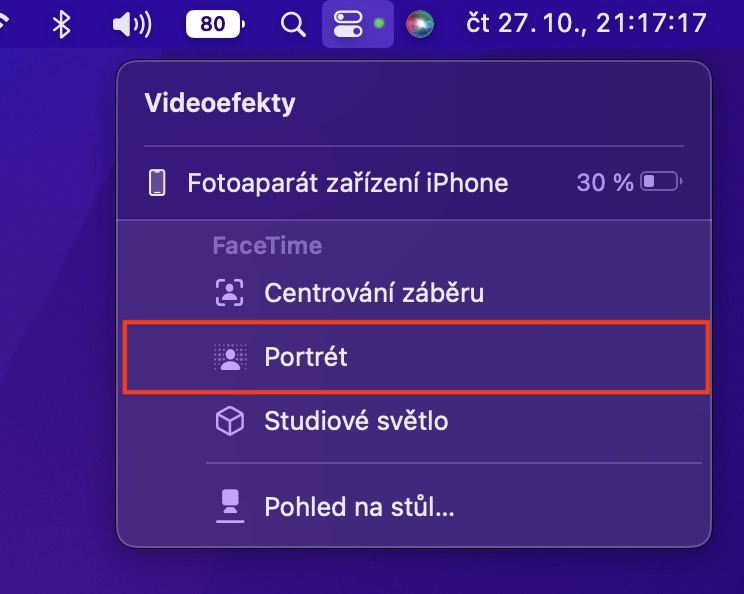
Task: Click the iPhone battery level icon
Action: click(x=662, y=183)
